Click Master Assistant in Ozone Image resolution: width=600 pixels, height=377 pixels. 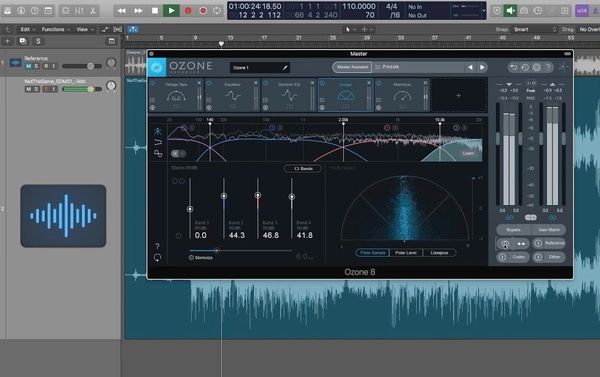point(352,67)
